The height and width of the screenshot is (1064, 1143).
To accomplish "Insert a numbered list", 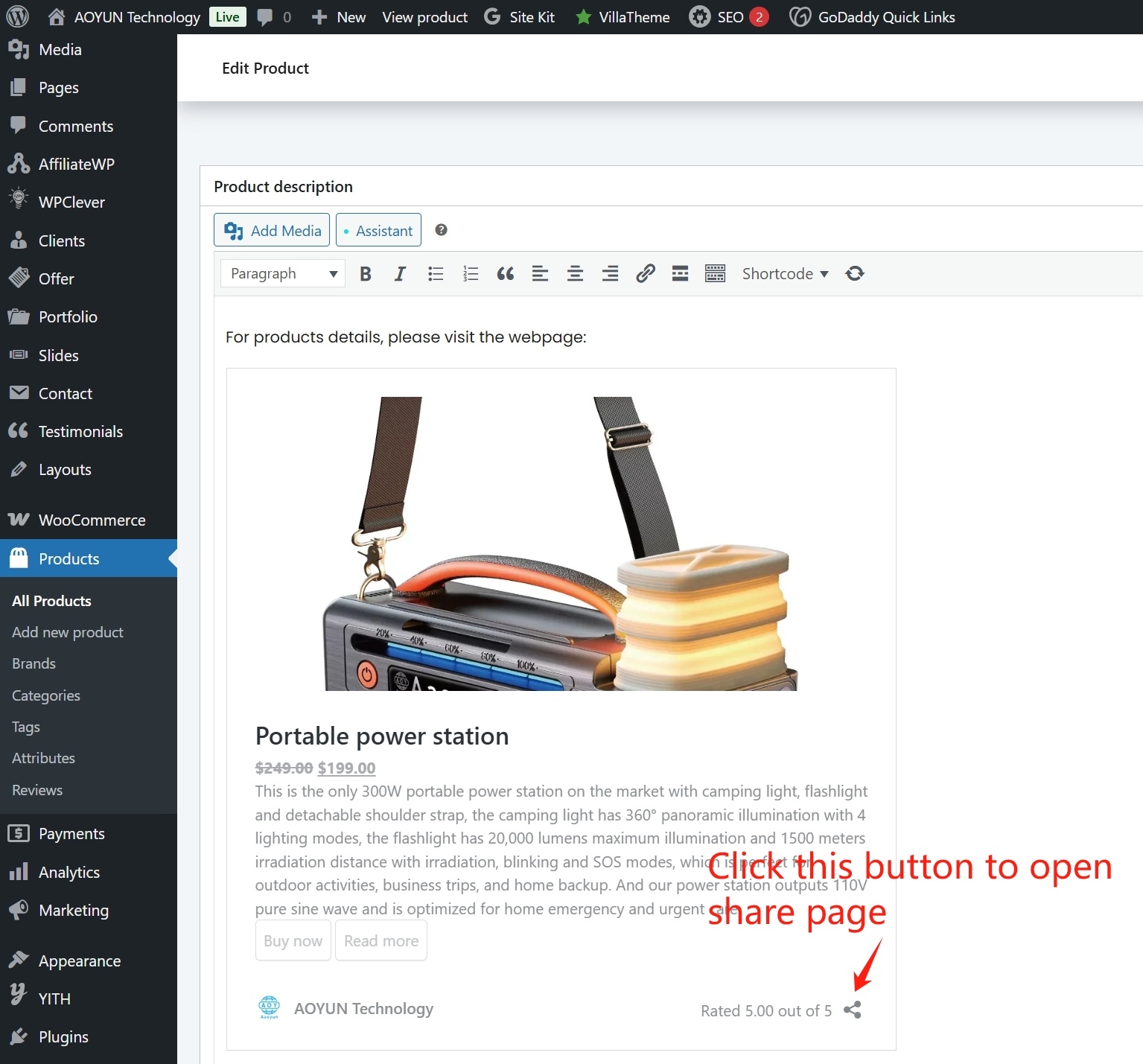I will click(x=471, y=274).
